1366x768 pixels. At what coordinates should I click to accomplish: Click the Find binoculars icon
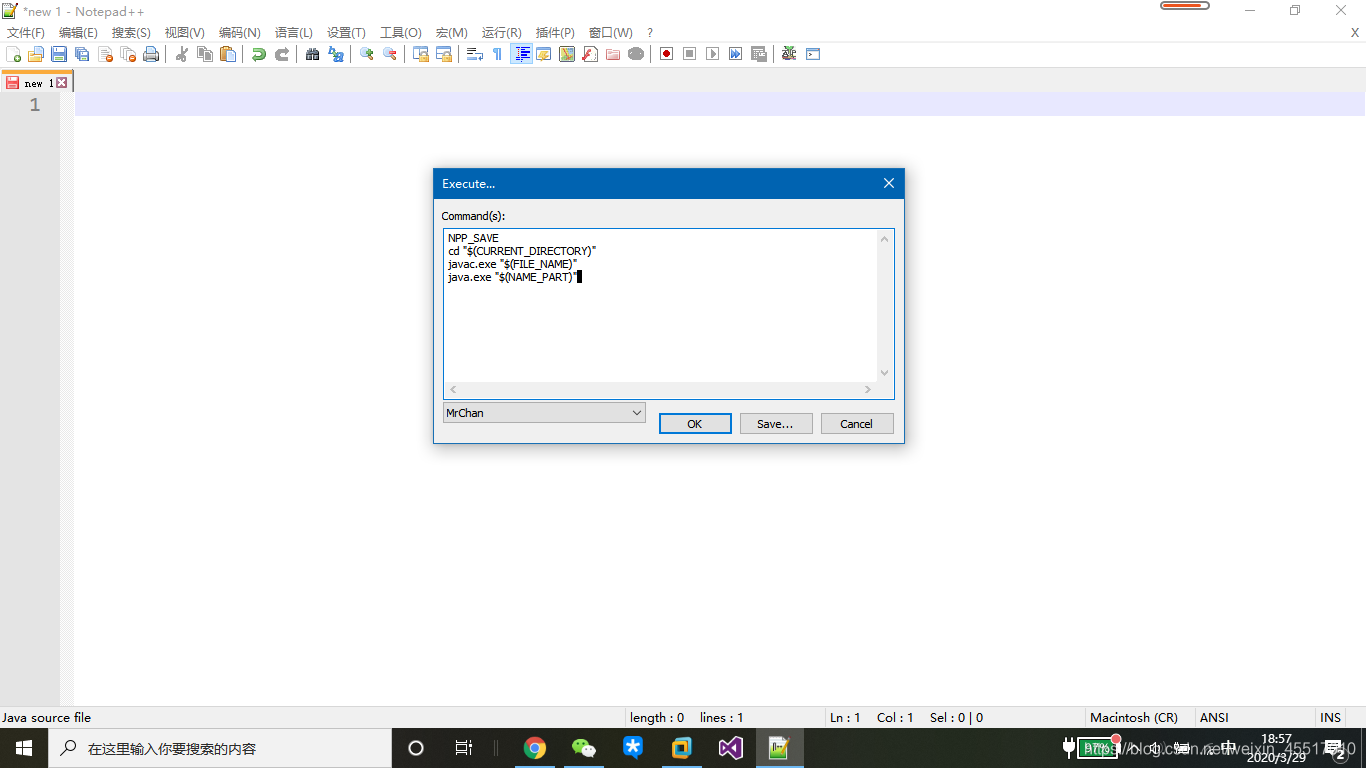[x=313, y=54]
